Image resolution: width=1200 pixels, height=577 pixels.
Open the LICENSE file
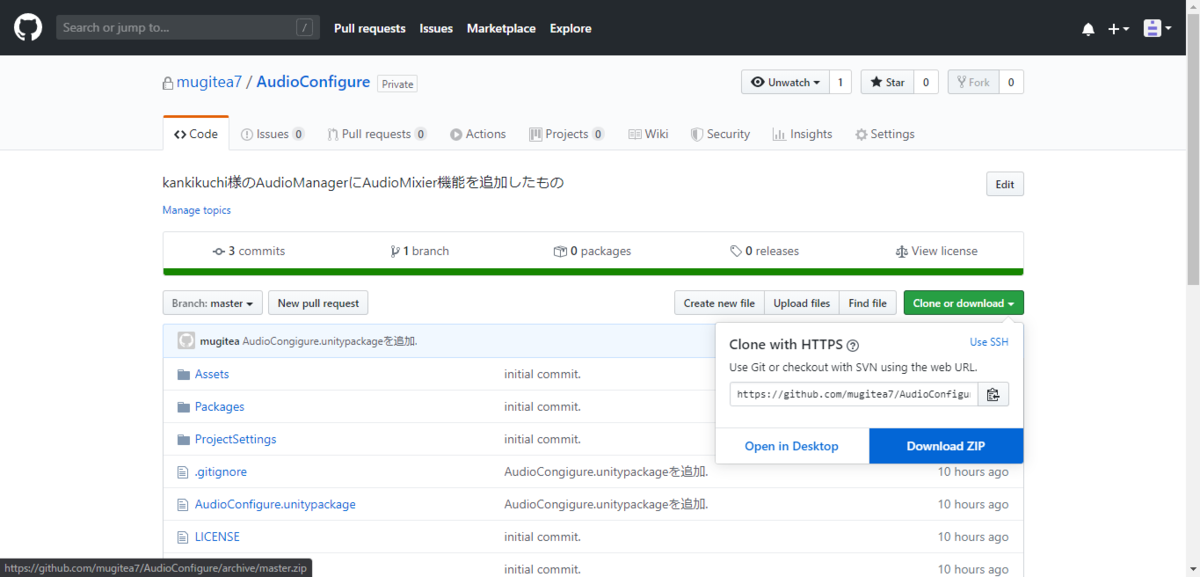(217, 537)
